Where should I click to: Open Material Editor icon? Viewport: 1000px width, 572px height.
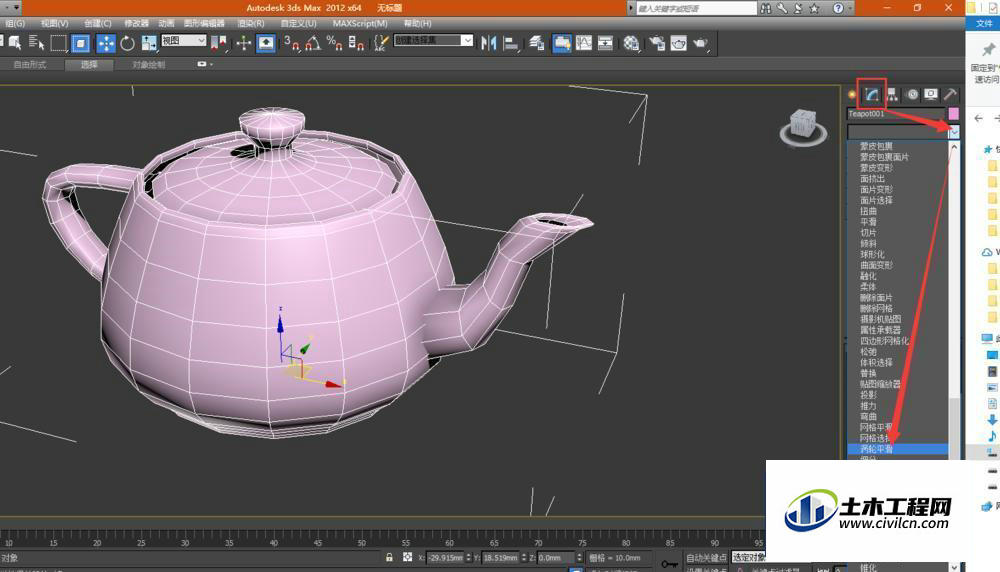point(631,43)
